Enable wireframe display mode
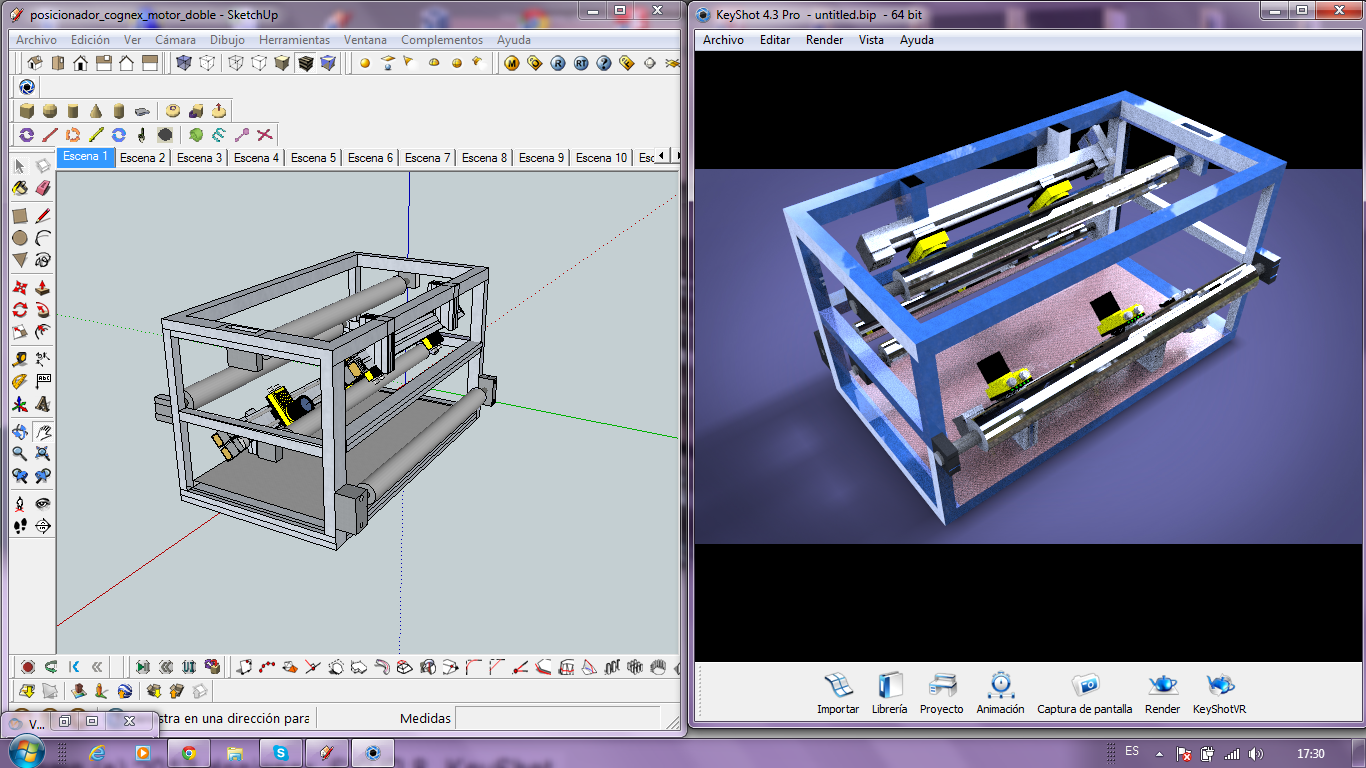 pos(236,64)
